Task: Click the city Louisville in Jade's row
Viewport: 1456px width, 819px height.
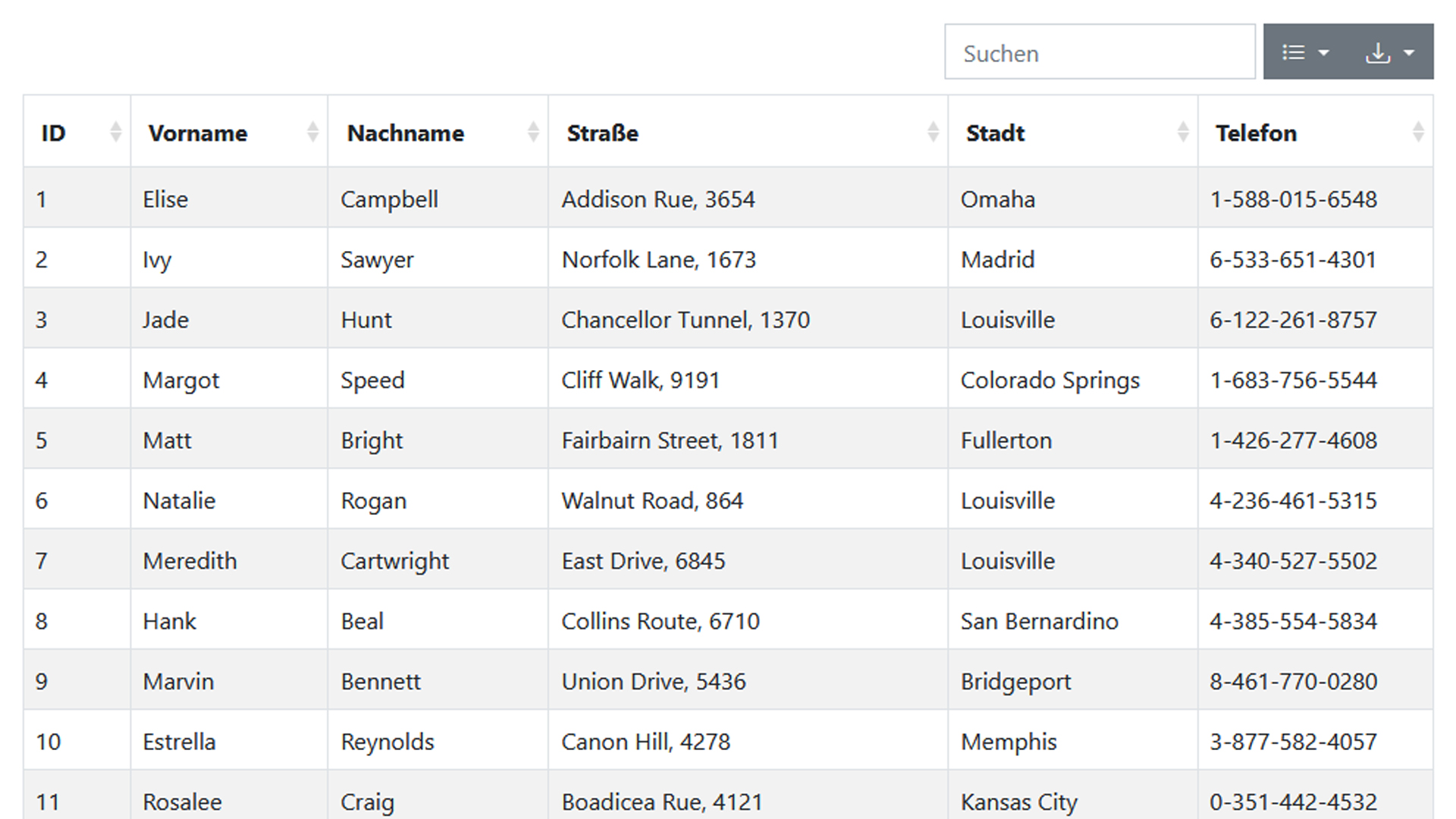Action: click(1007, 319)
